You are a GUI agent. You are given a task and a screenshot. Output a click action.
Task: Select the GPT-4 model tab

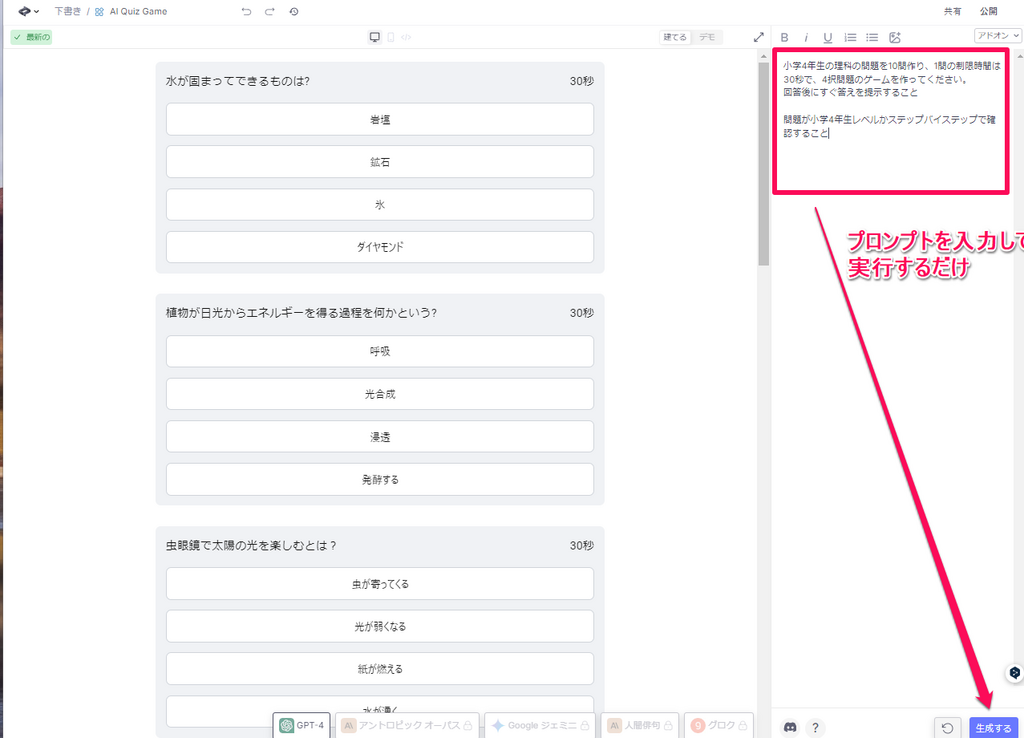[x=302, y=725]
